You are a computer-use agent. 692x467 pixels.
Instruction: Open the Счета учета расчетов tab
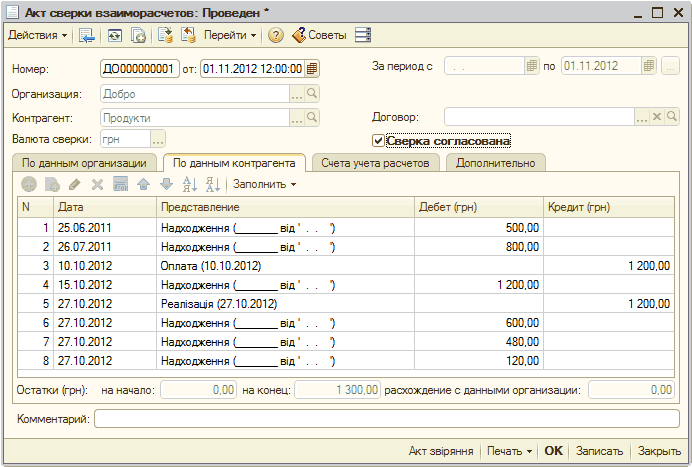pyautogui.click(x=375, y=163)
